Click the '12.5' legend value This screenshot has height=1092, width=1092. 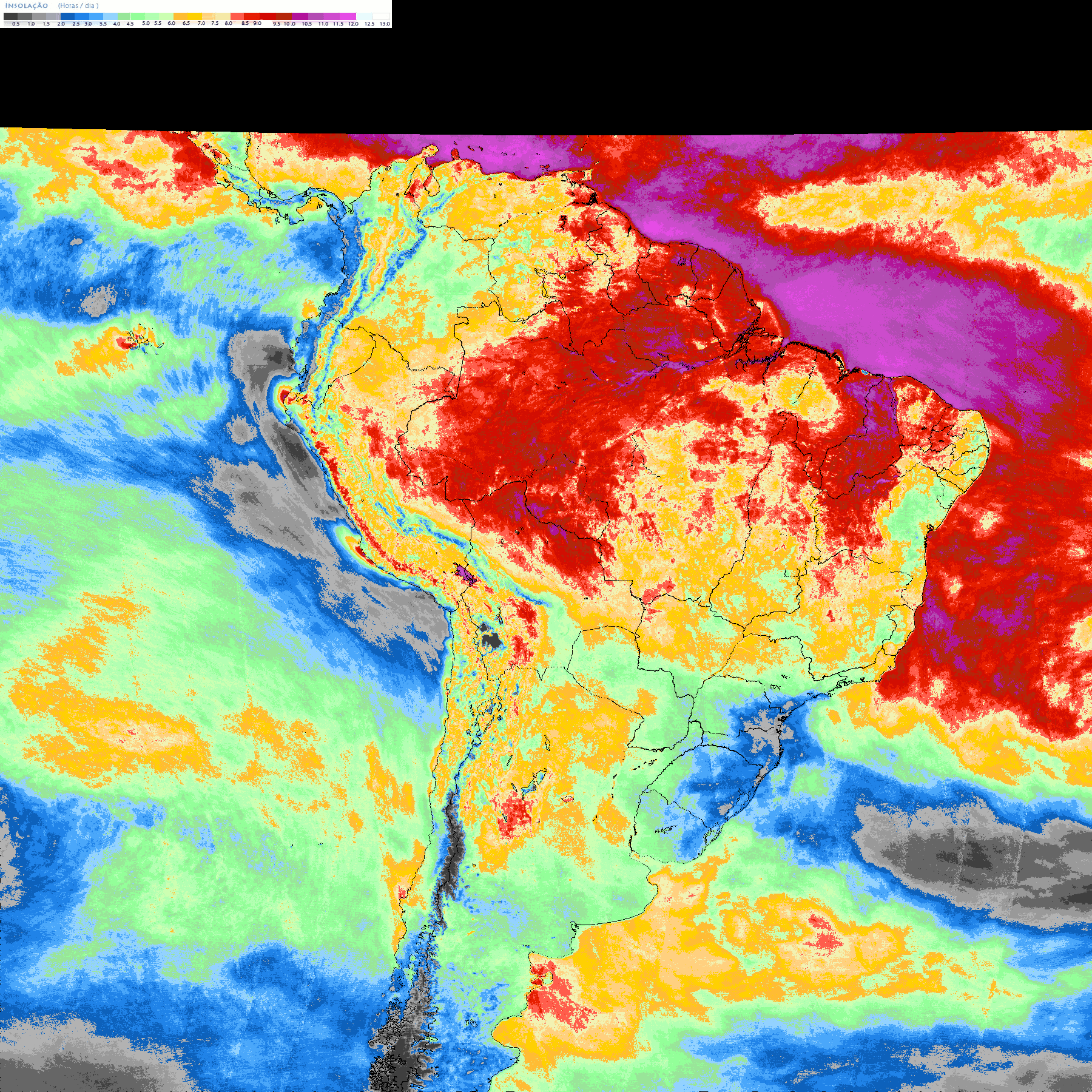click(x=369, y=24)
